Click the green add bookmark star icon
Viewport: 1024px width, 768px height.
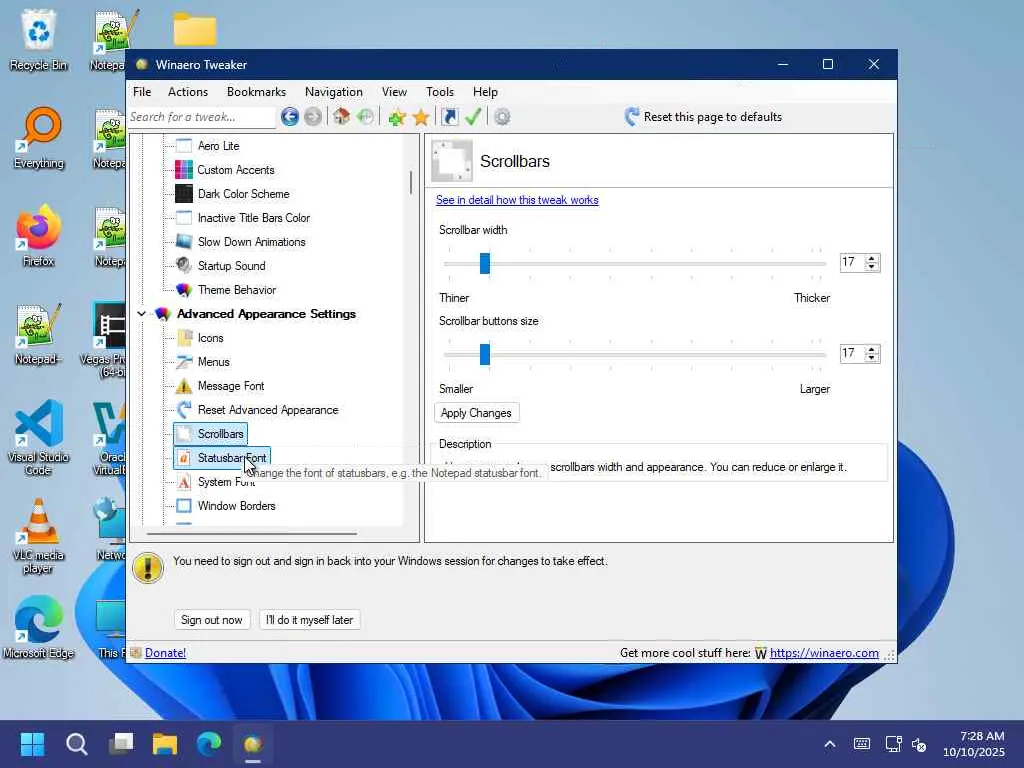(396, 117)
